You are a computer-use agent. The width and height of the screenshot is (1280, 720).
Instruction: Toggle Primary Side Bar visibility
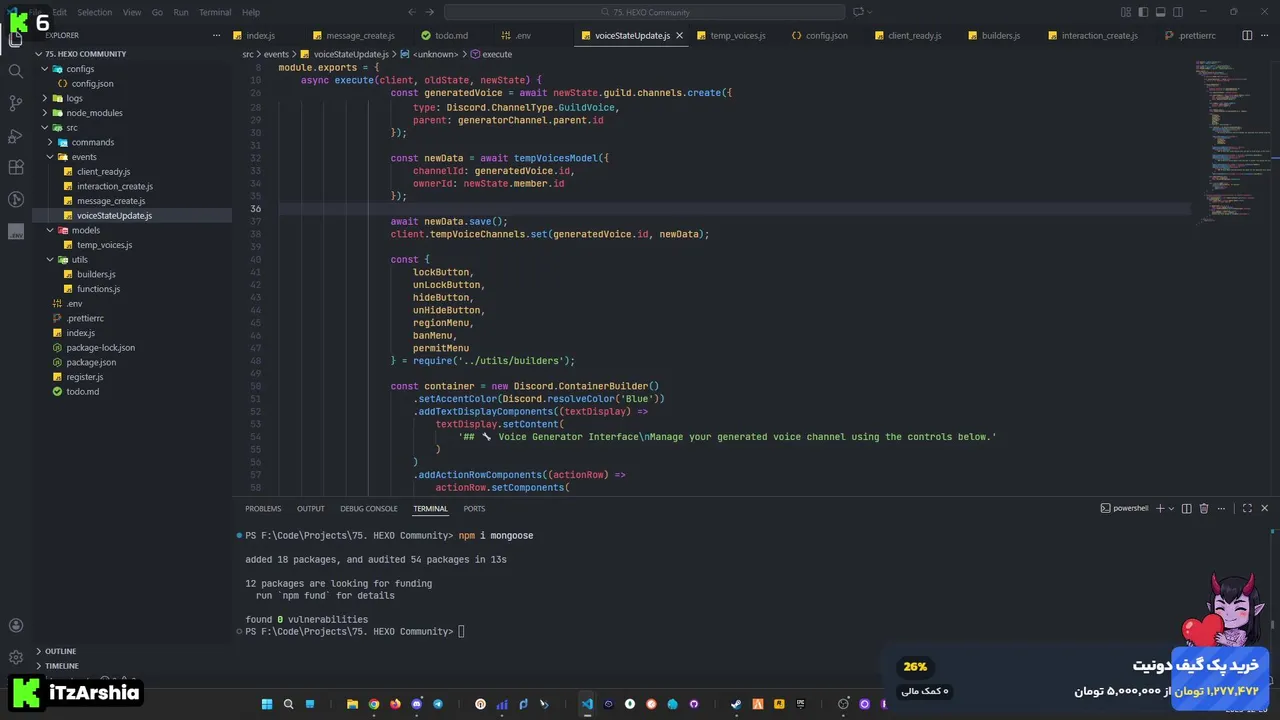pyautogui.click(x=1144, y=12)
